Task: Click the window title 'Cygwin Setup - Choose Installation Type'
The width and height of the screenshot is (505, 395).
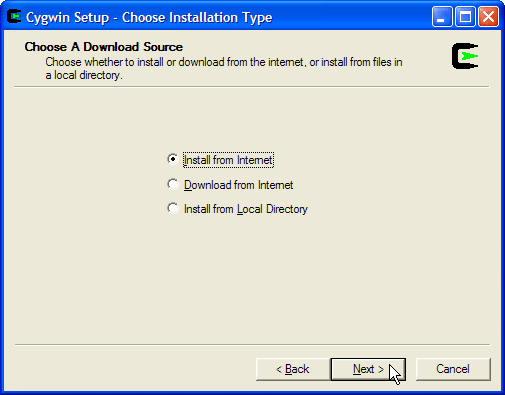Action: tap(149, 17)
